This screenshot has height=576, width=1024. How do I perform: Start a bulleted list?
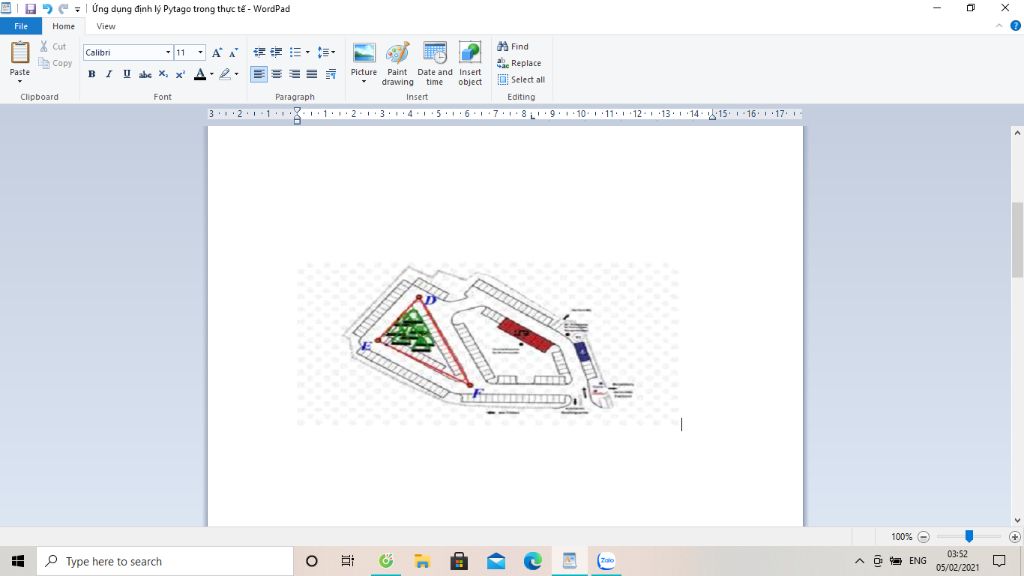295,52
